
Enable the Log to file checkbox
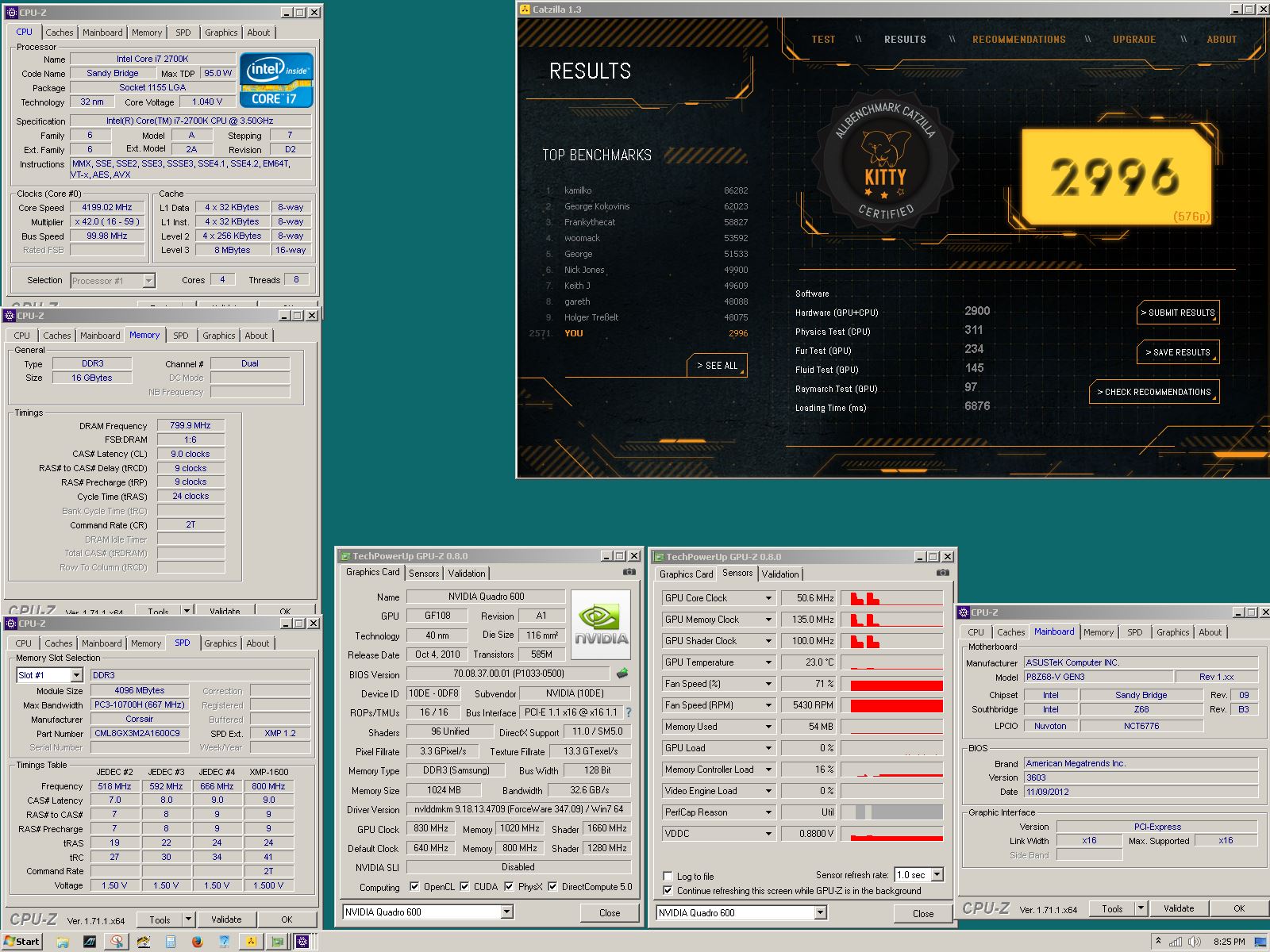[668, 876]
